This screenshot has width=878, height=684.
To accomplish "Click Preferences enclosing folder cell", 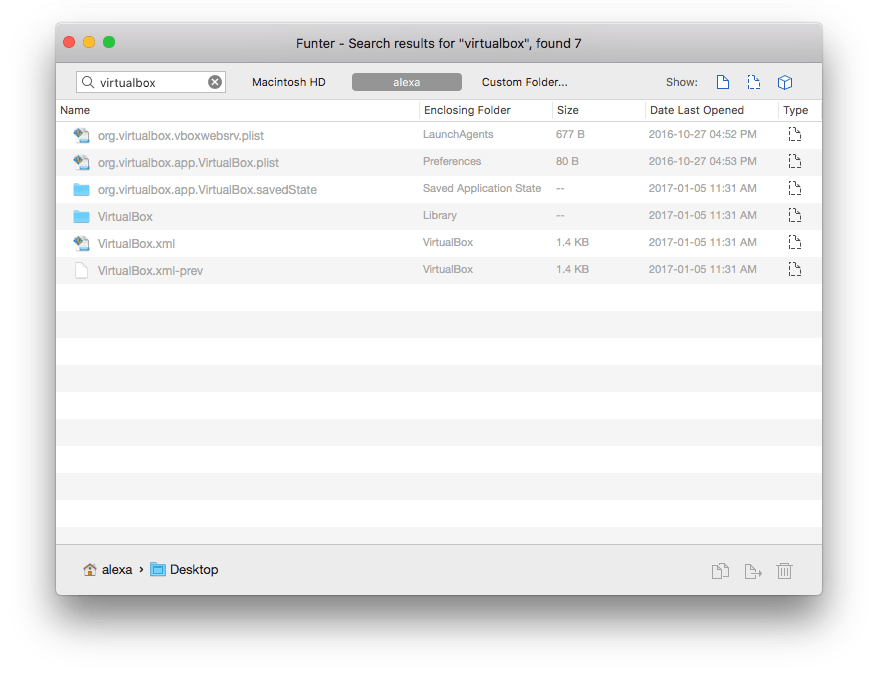I will pos(452,161).
